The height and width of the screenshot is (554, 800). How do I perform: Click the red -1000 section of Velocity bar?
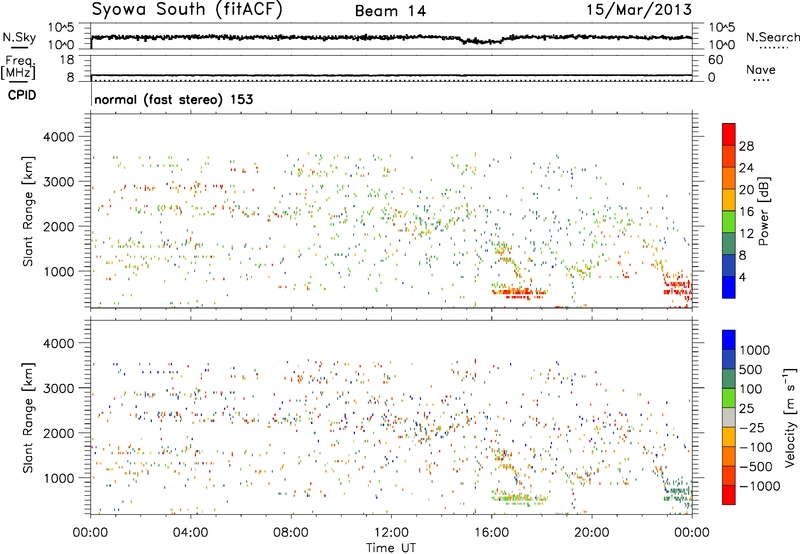(x=729, y=494)
